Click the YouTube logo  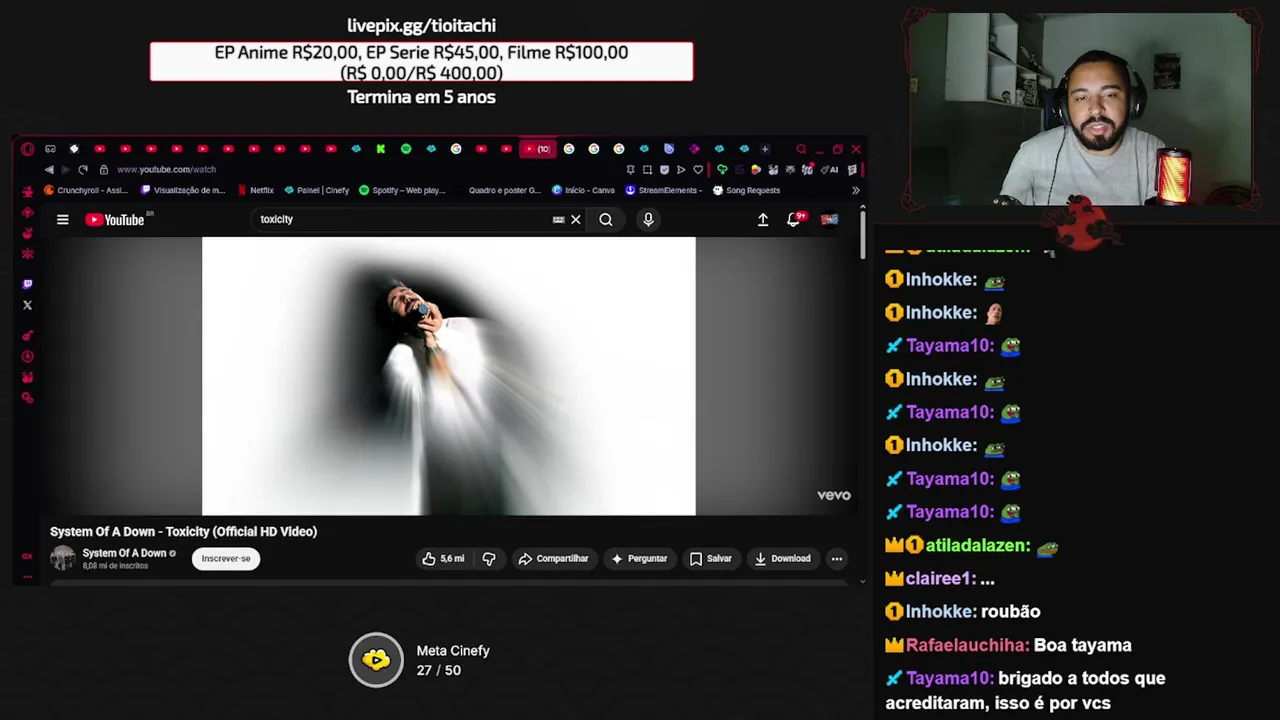coord(116,219)
